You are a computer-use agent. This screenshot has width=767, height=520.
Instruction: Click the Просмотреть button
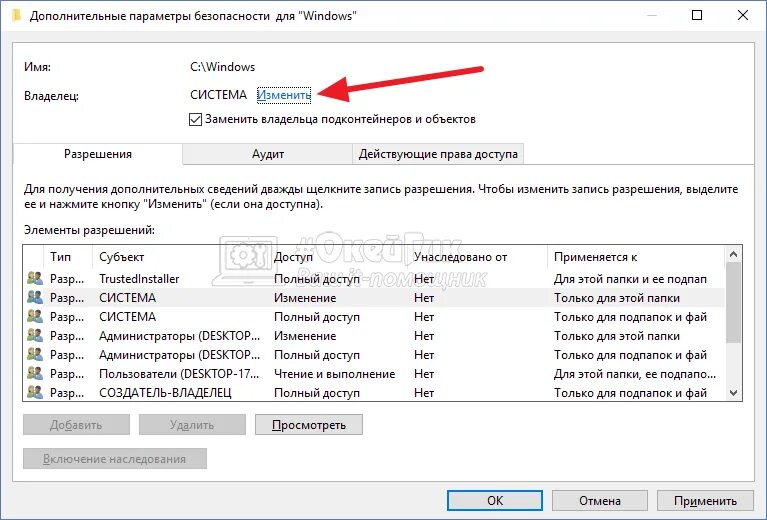[x=309, y=425]
